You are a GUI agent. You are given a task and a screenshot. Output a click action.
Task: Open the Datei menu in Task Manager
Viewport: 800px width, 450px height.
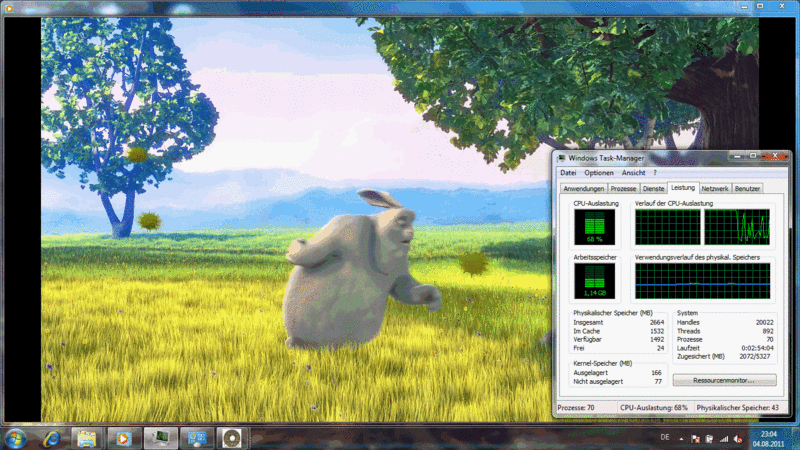568,173
